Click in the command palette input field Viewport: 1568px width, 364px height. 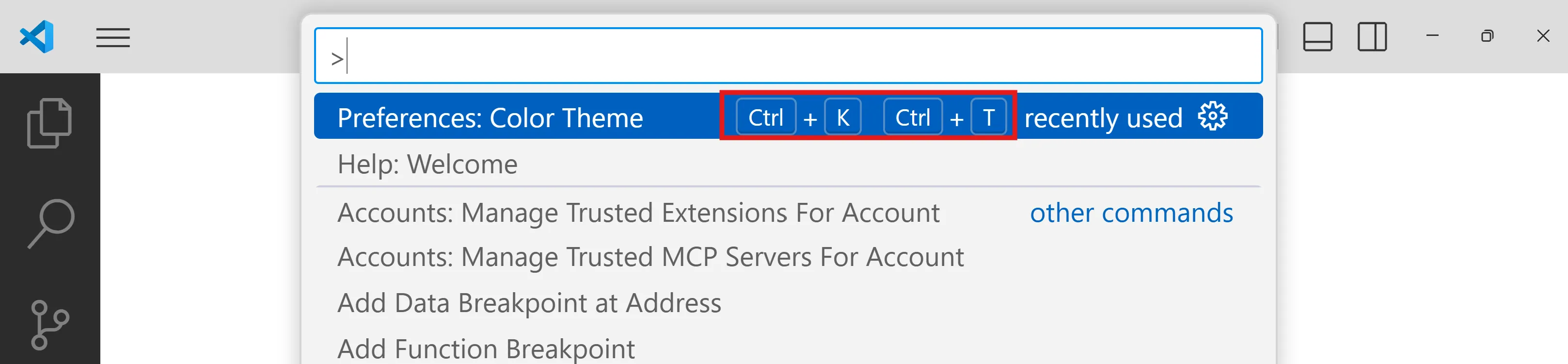[788, 56]
